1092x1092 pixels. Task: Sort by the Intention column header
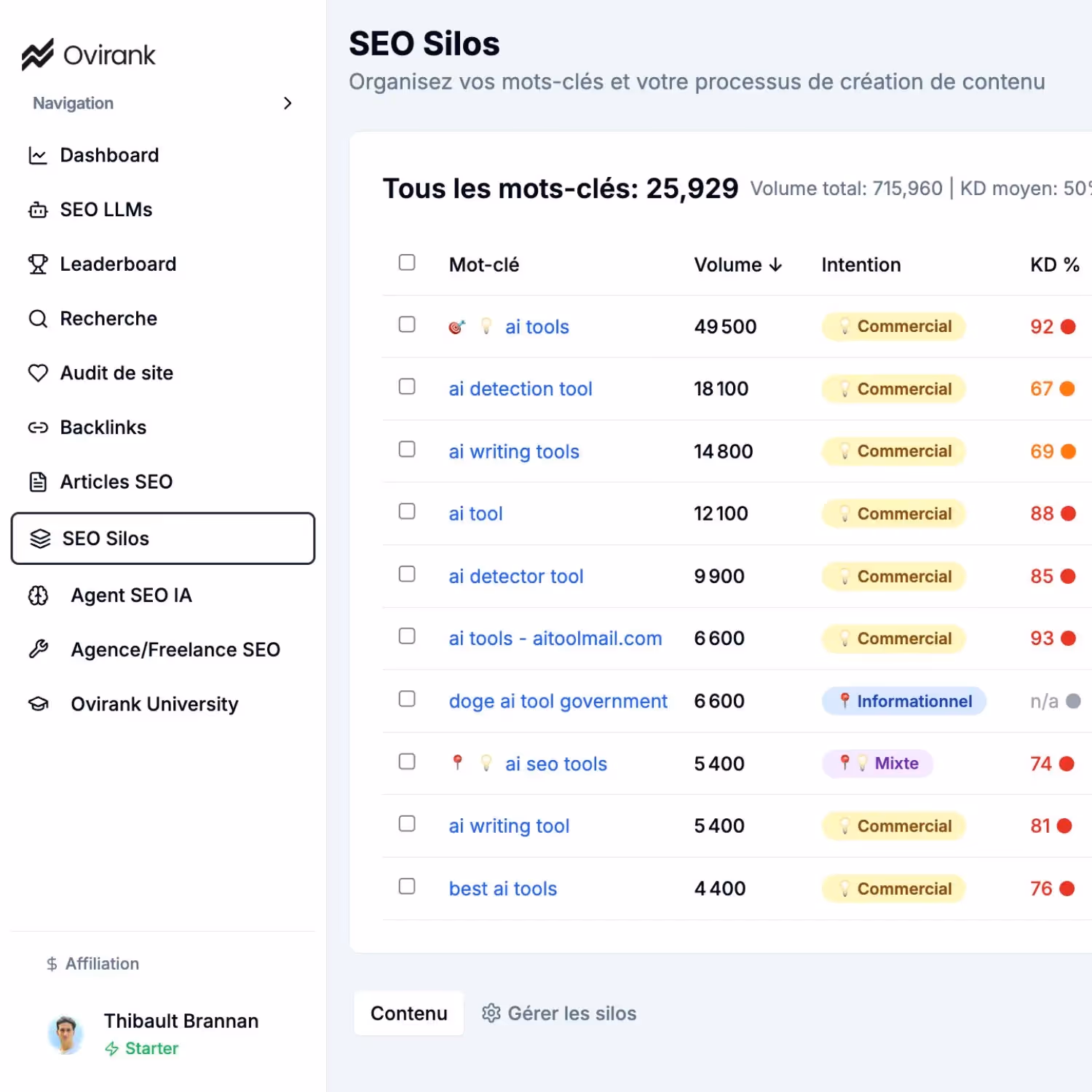(x=861, y=265)
